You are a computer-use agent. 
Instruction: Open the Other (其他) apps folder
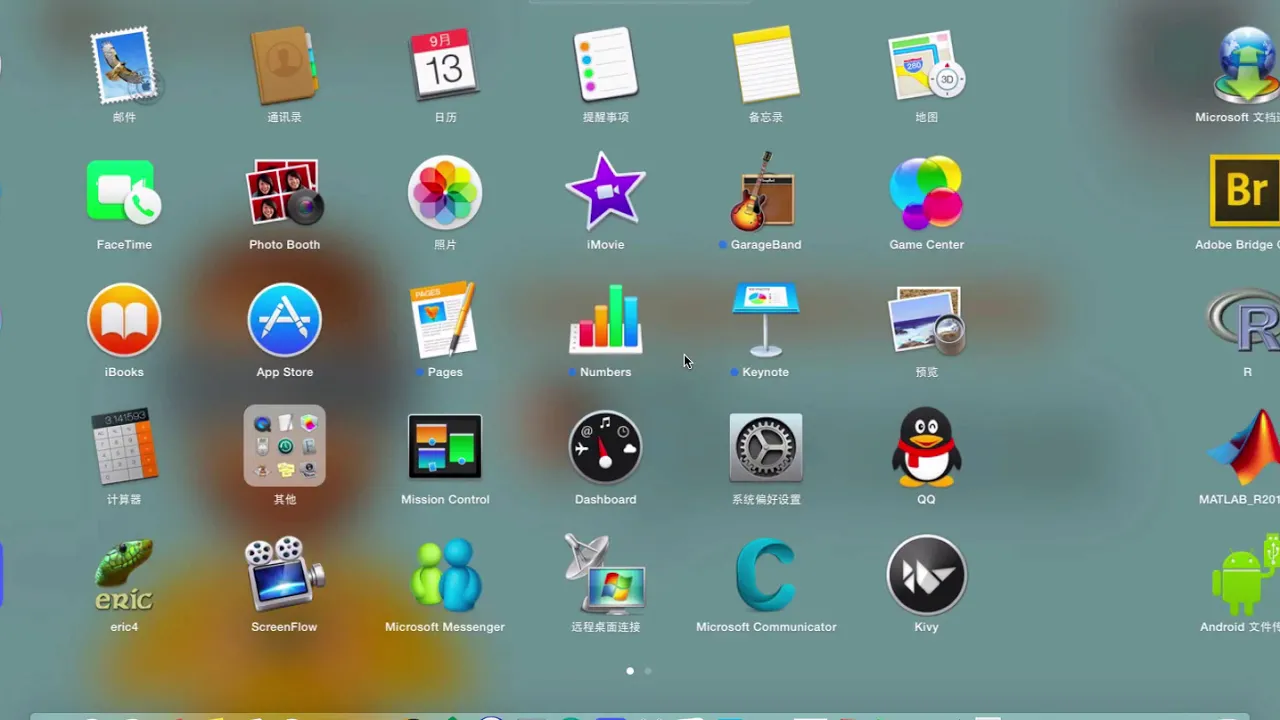285,446
